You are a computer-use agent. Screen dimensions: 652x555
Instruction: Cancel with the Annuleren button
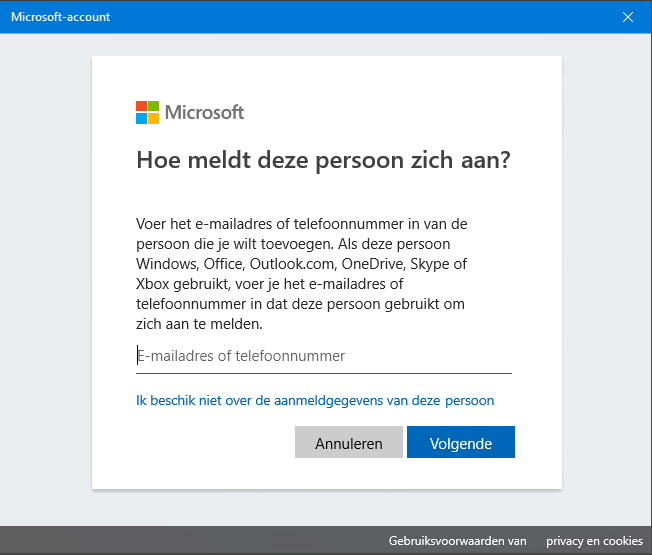point(348,442)
